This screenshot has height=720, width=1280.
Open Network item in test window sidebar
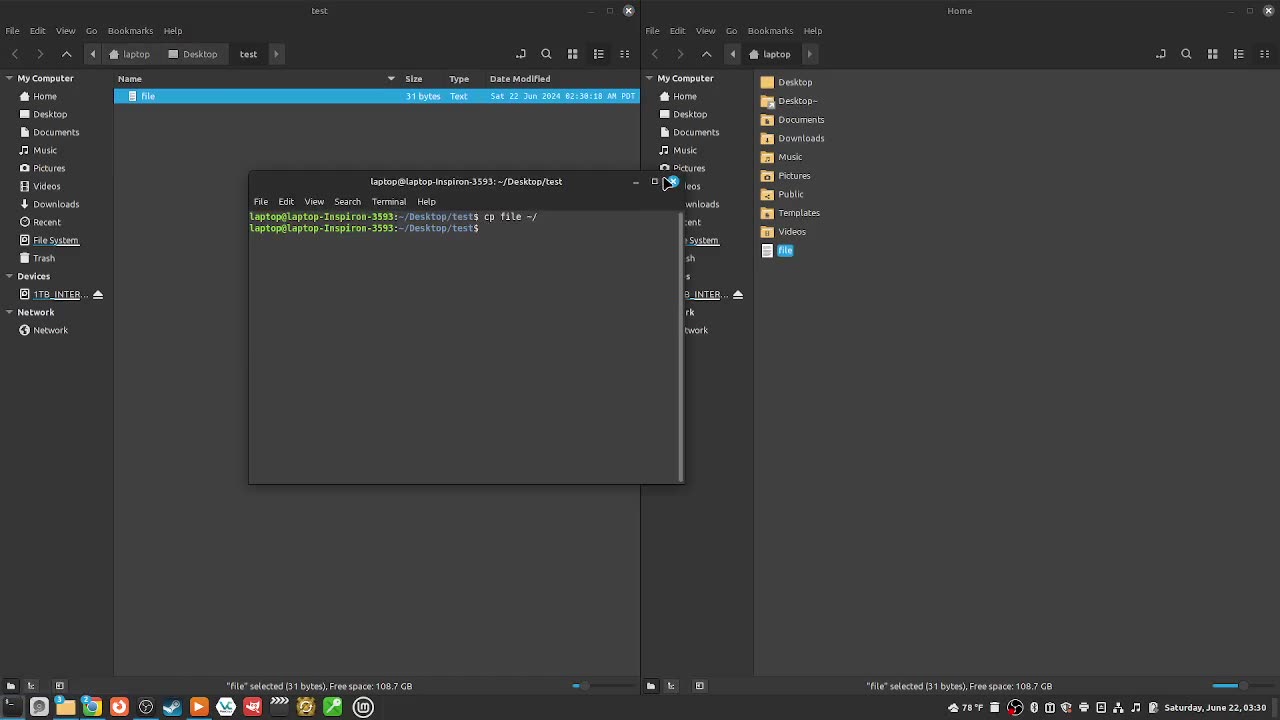click(50, 330)
